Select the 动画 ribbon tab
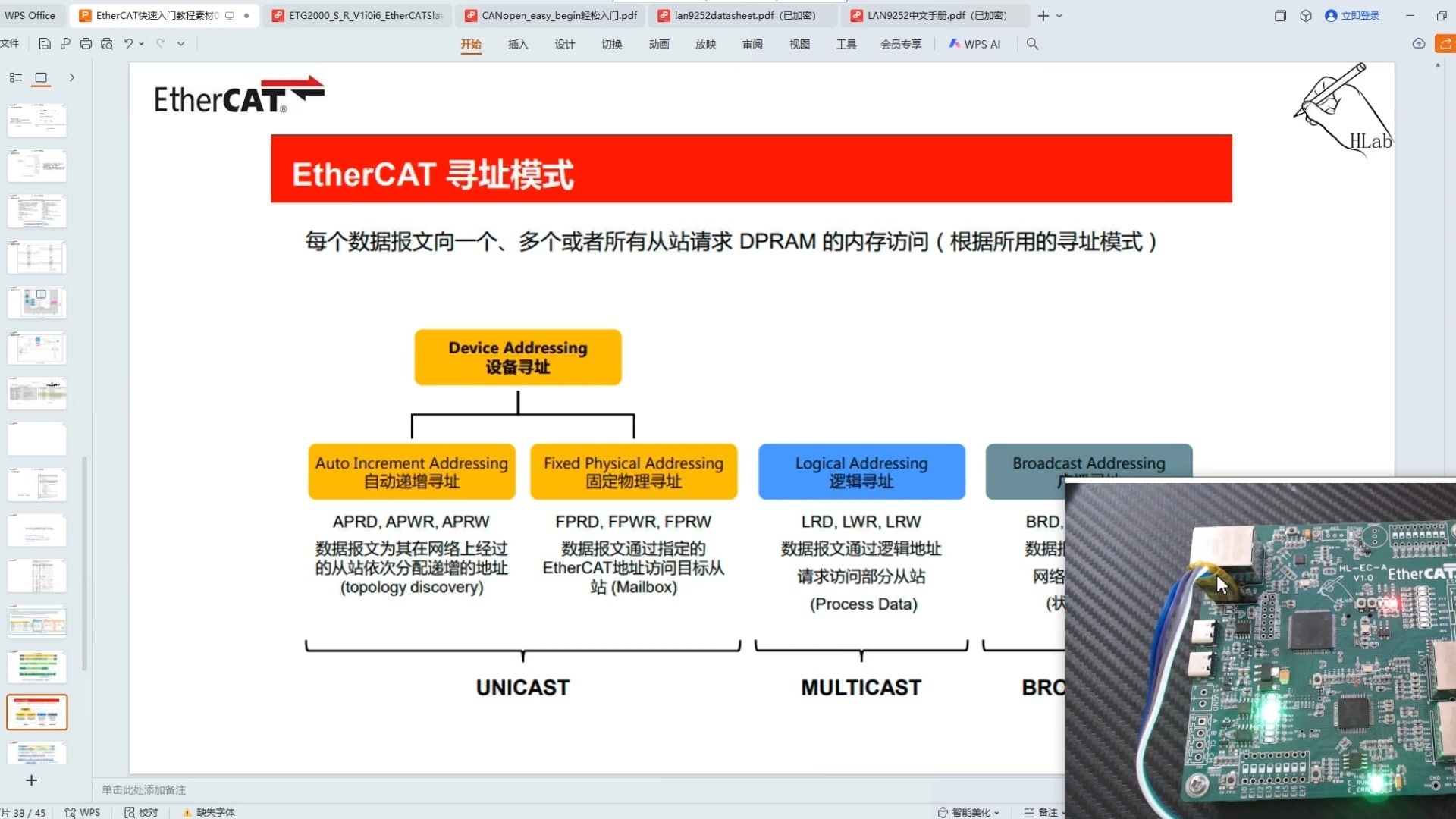This screenshot has width=1456, height=819. (x=659, y=44)
